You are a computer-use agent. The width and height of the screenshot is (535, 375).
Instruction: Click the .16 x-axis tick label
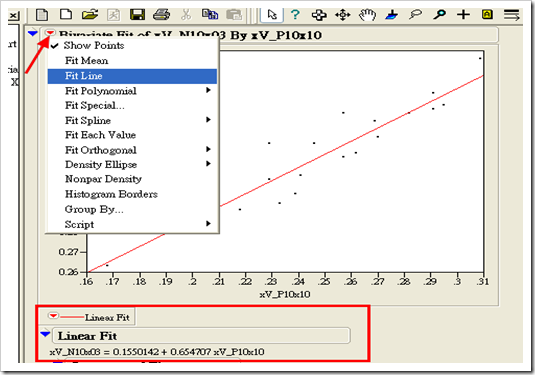87,282
